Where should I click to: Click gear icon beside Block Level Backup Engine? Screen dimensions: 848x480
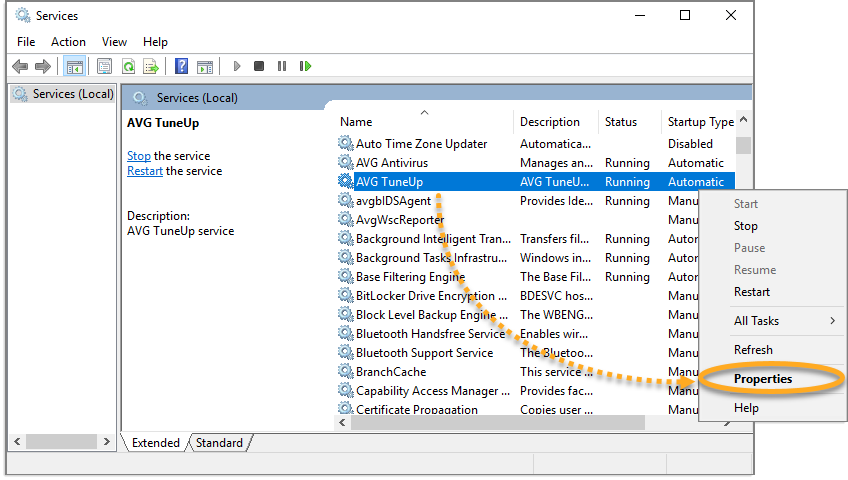point(346,315)
